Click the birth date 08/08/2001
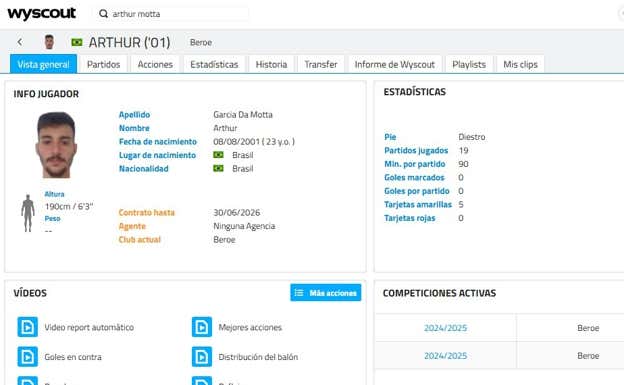The image size is (624, 385). (236, 142)
